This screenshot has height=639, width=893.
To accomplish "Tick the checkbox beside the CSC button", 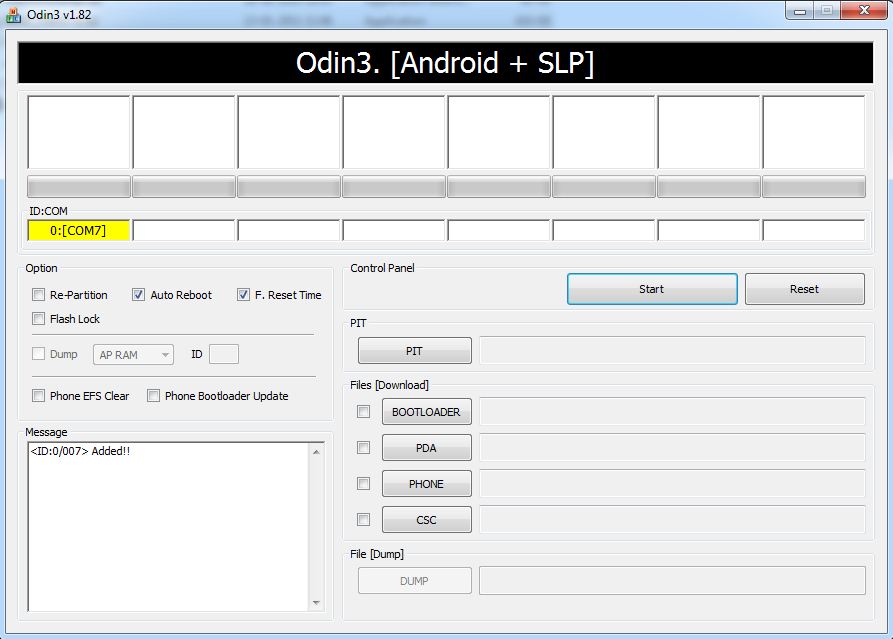I will click(x=364, y=519).
